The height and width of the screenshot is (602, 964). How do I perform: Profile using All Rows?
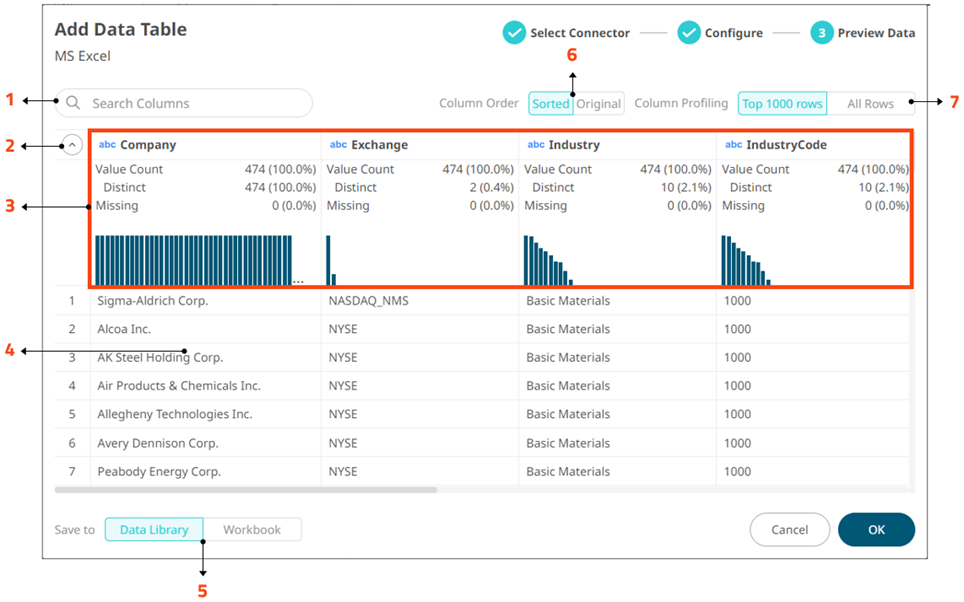pos(870,103)
